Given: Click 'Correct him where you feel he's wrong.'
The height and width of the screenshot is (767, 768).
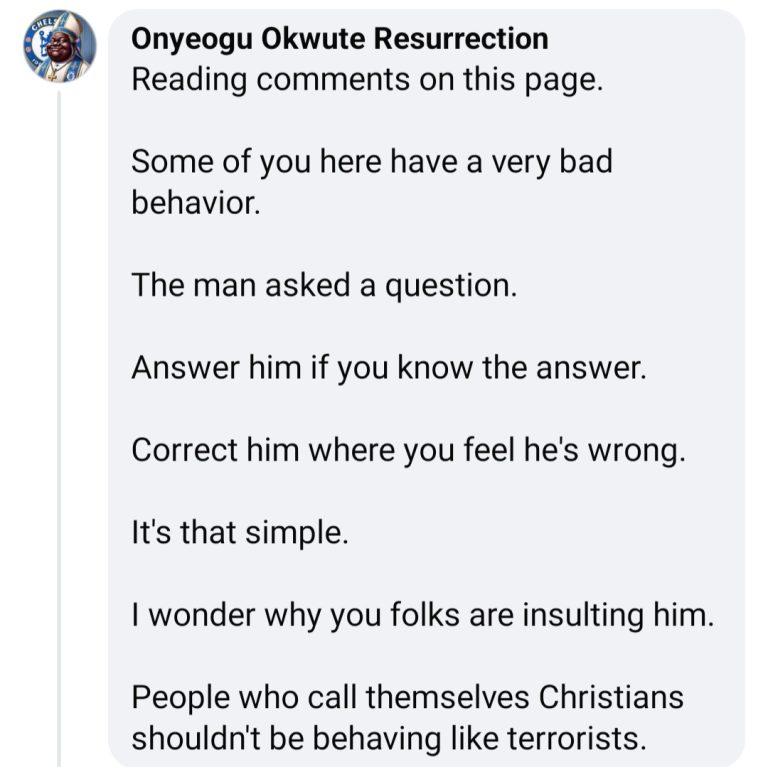Looking at the screenshot, I should pyautogui.click(x=409, y=450).
